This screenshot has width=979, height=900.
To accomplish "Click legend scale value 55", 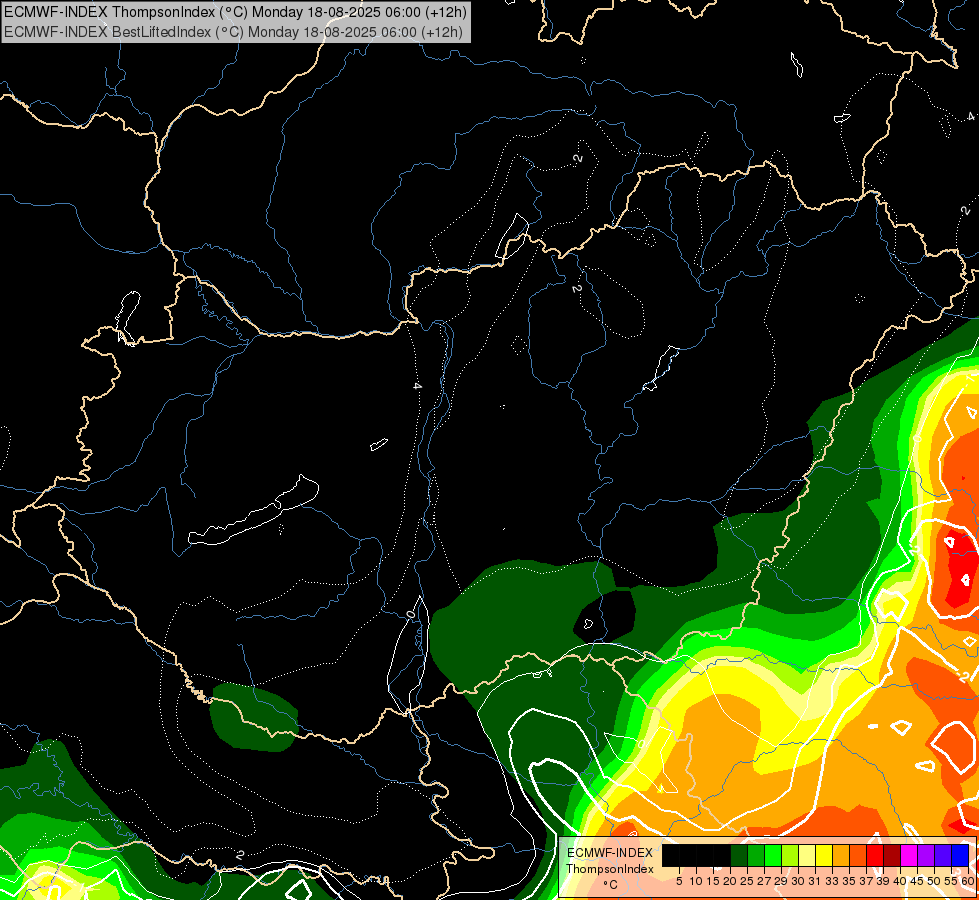I will pos(951,881).
